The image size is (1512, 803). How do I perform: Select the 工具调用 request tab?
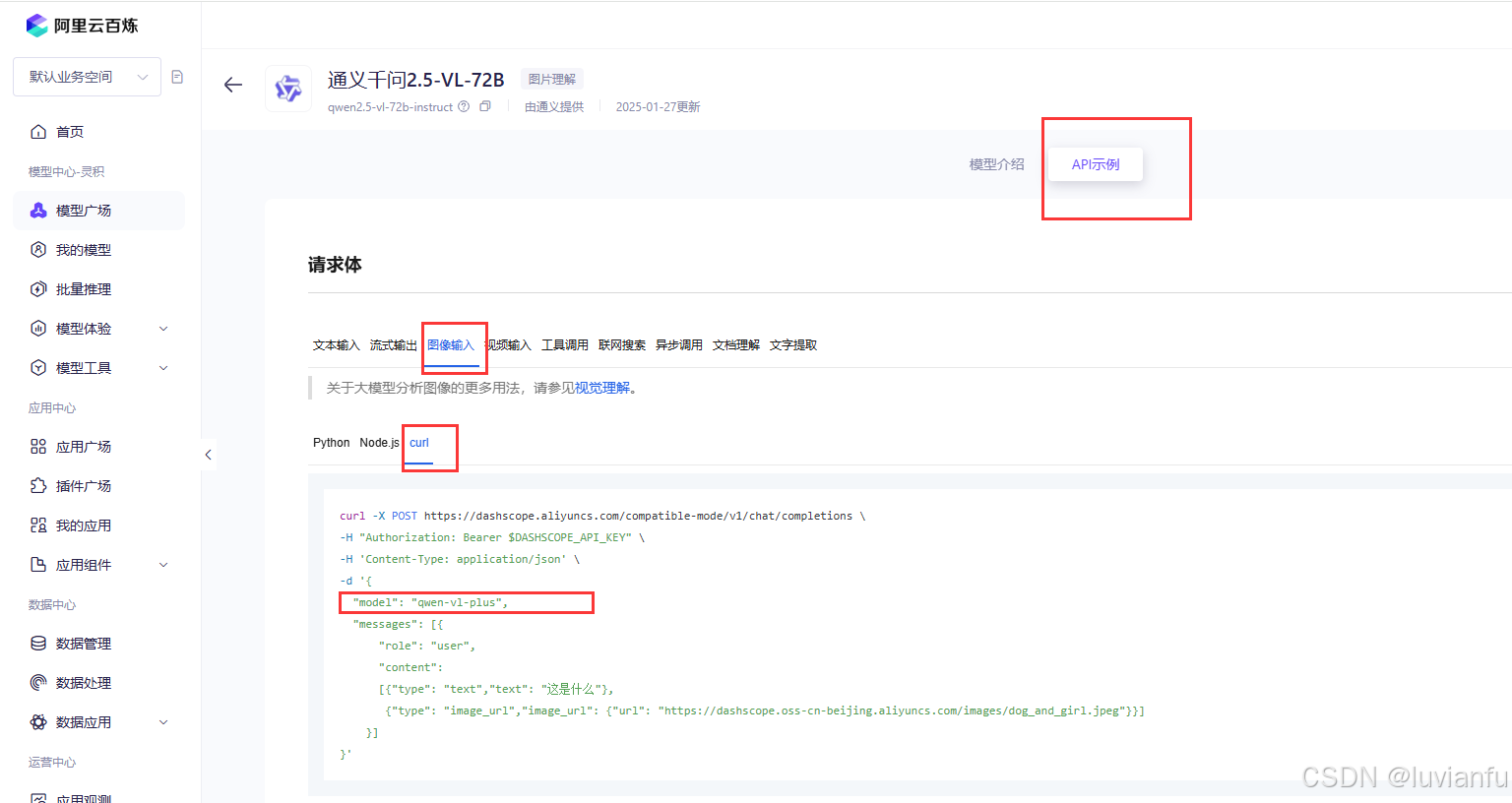tap(565, 345)
